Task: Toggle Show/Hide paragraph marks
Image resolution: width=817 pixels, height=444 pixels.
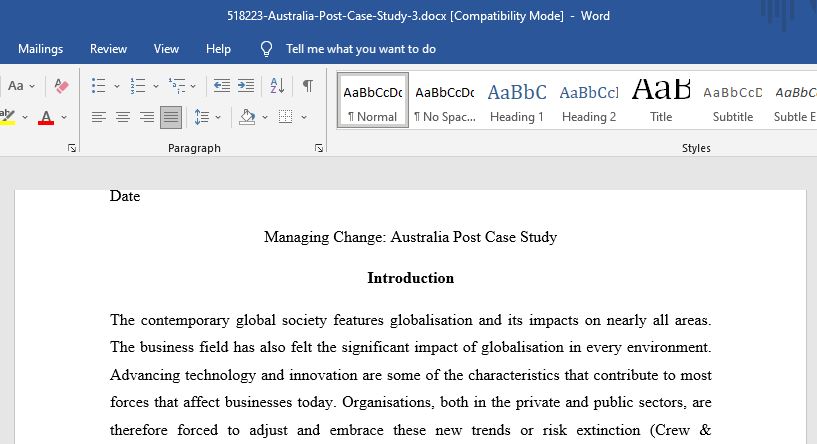Action: click(x=308, y=85)
